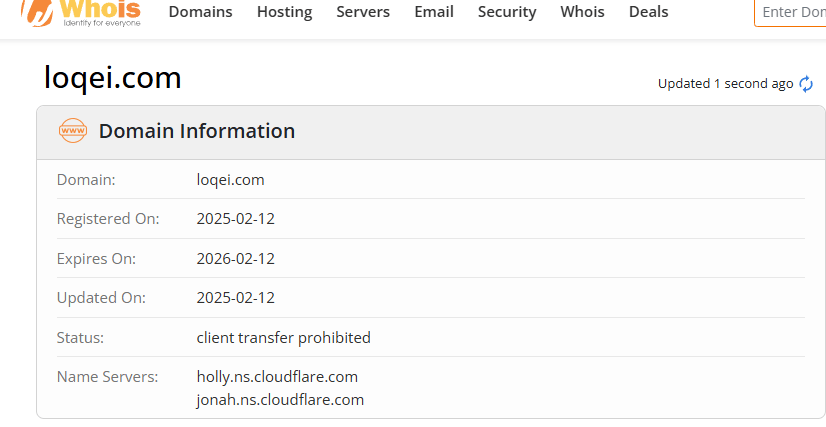Open the Deals nav item

click(648, 12)
